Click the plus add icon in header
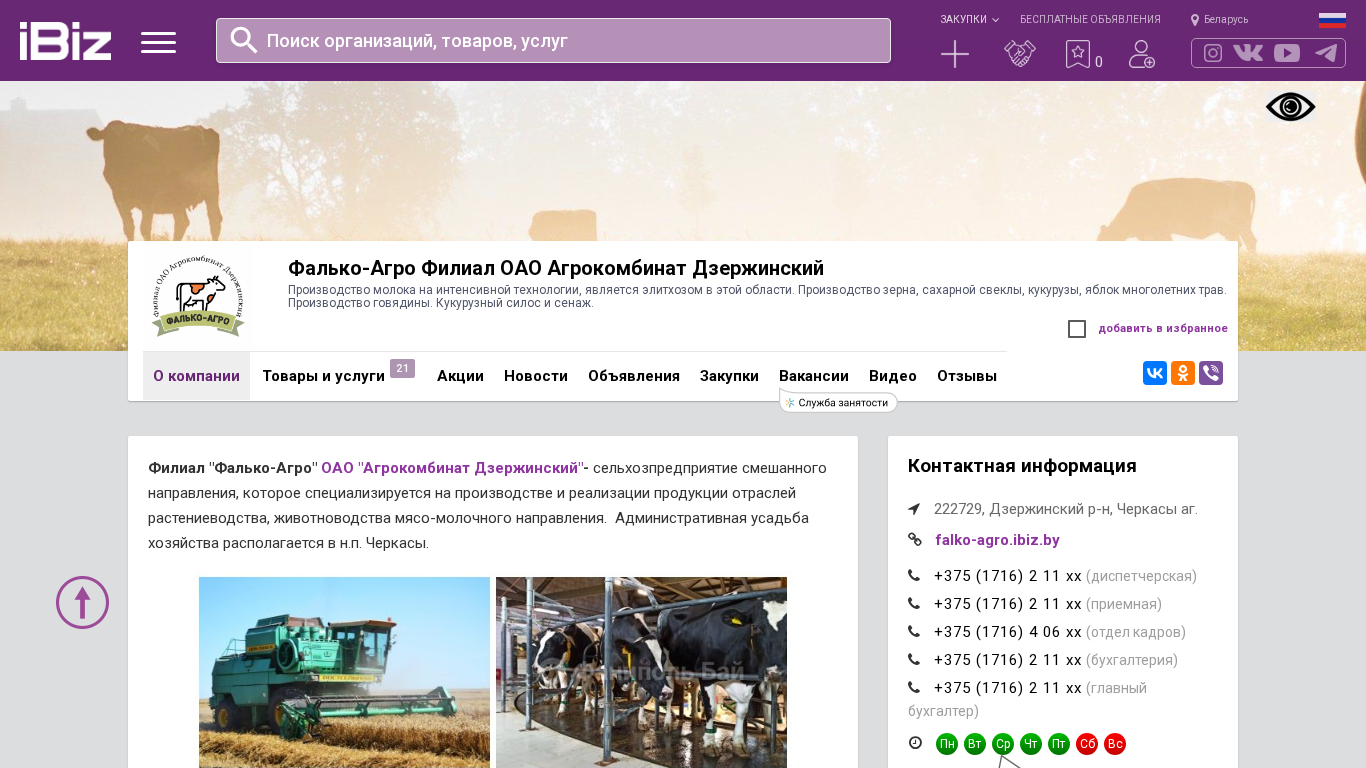Image resolution: width=1366 pixels, height=768 pixels. tap(955, 54)
